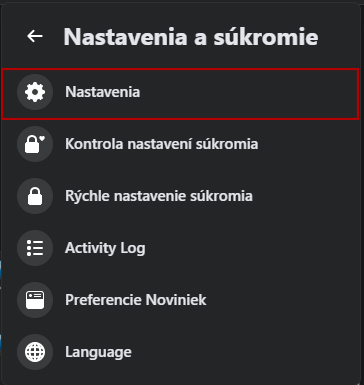364x385 pixels.
Task: Click the gear icon for Nastavenia
Action: tap(35, 92)
